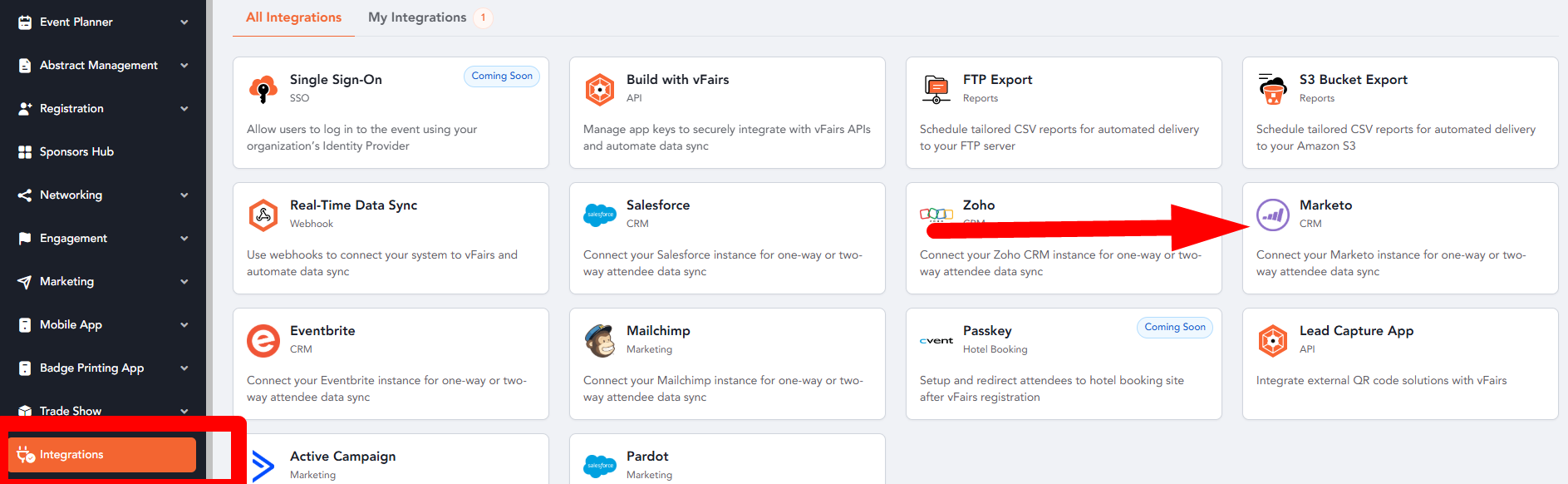The width and height of the screenshot is (1568, 484).
Task: Click the Pardot salesforce logo
Action: 600,466
